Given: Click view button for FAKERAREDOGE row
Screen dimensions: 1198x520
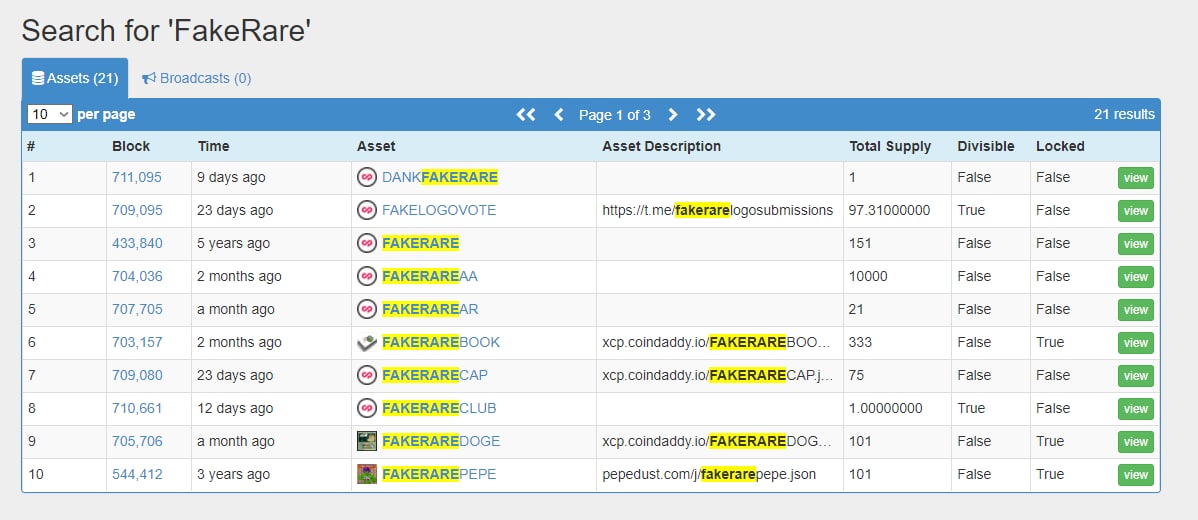Looking at the screenshot, I should click(x=1135, y=441).
